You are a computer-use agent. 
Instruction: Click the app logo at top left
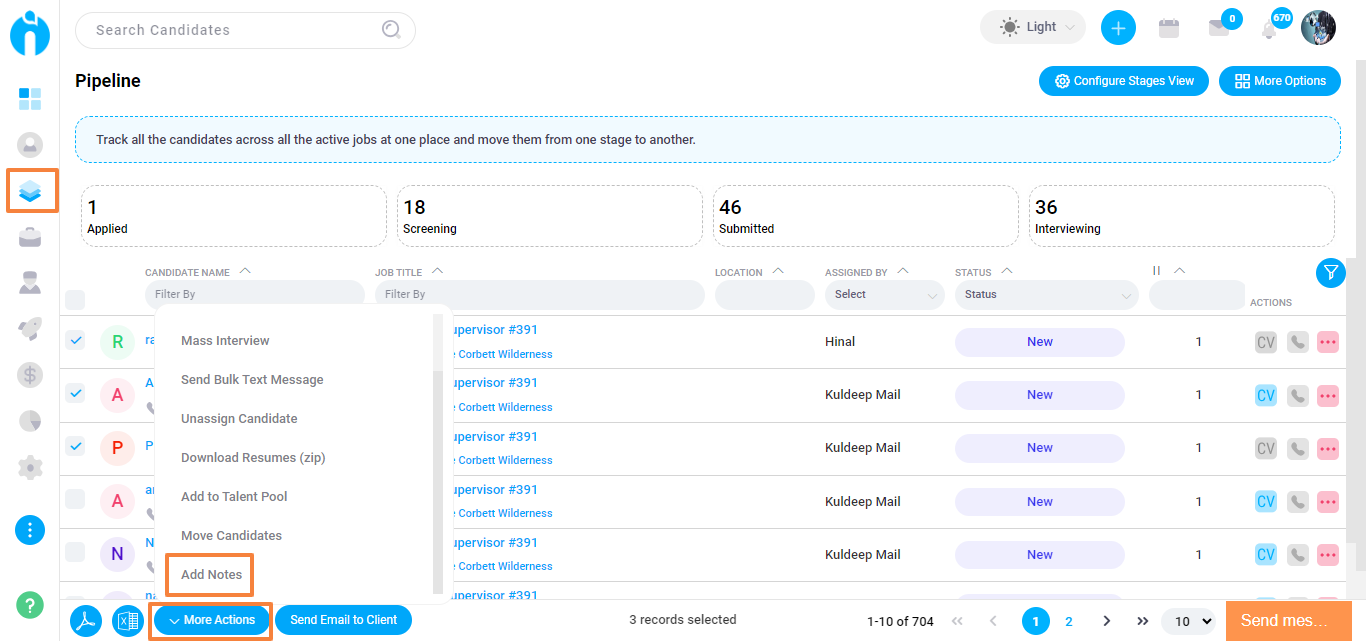pyautogui.click(x=30, y=32)
